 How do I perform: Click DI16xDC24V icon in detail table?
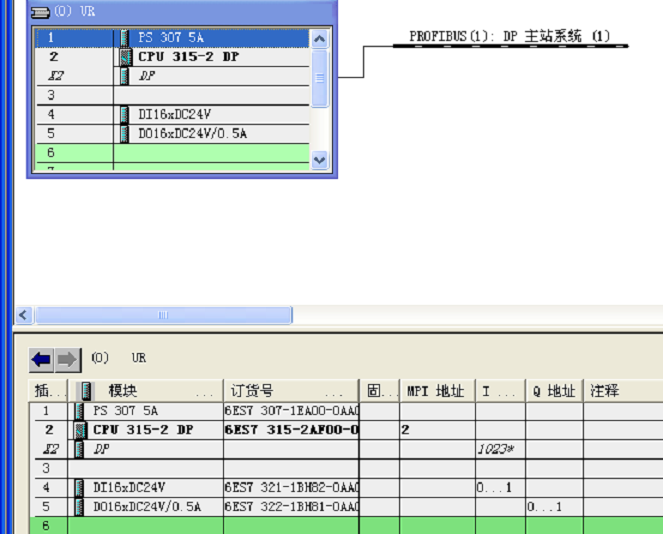79,487
